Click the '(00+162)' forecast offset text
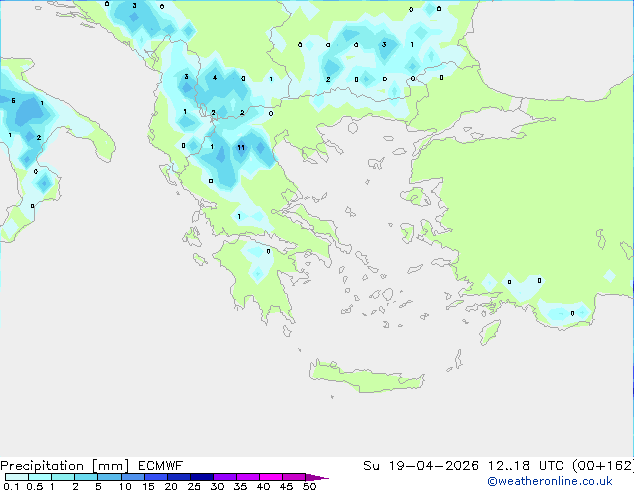 point(603,466)
